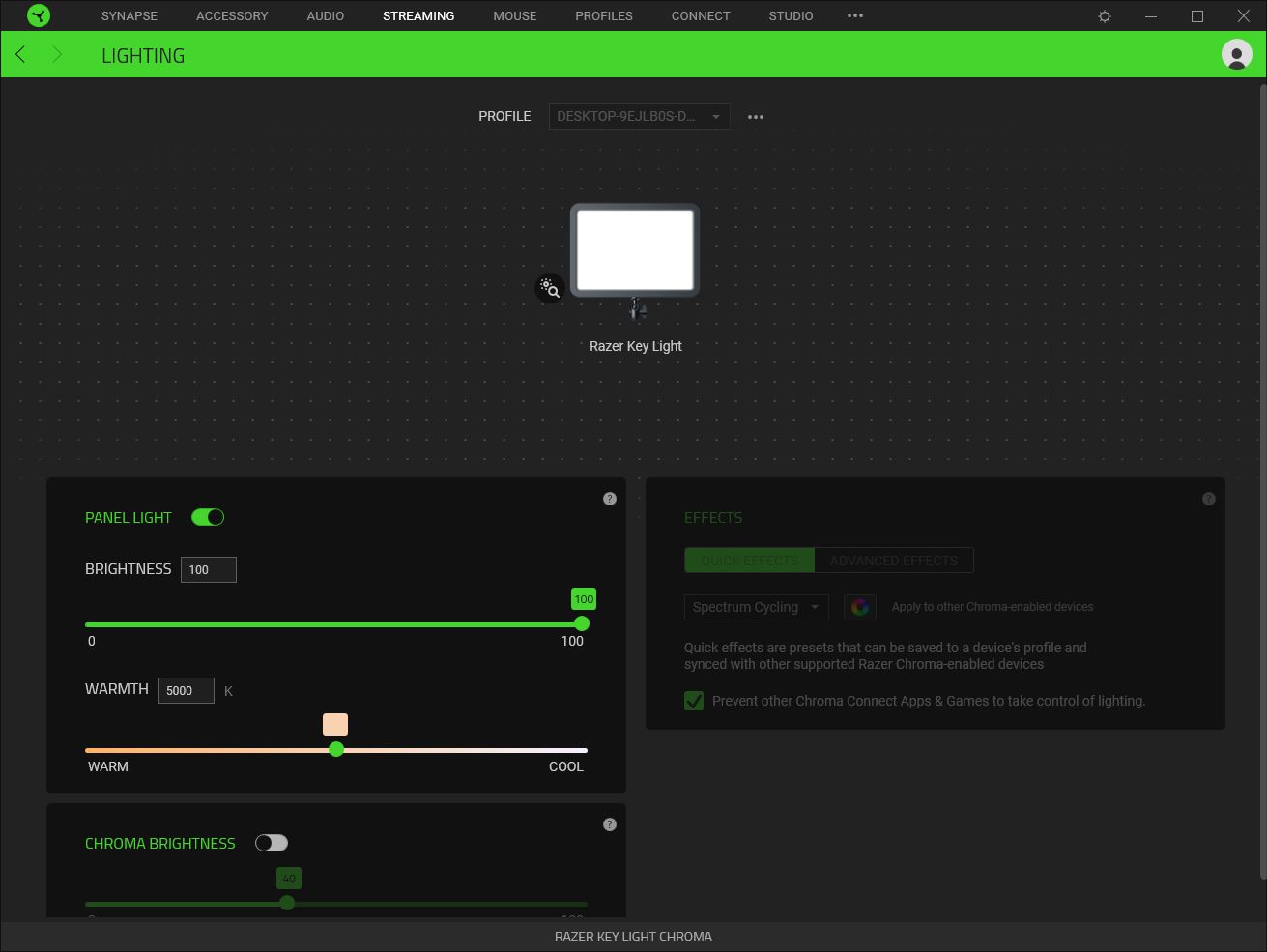Screen dimensions: 1267x952
Task: Click Apply to other Chroma-enabled devices
Action: tap(993, 607)
